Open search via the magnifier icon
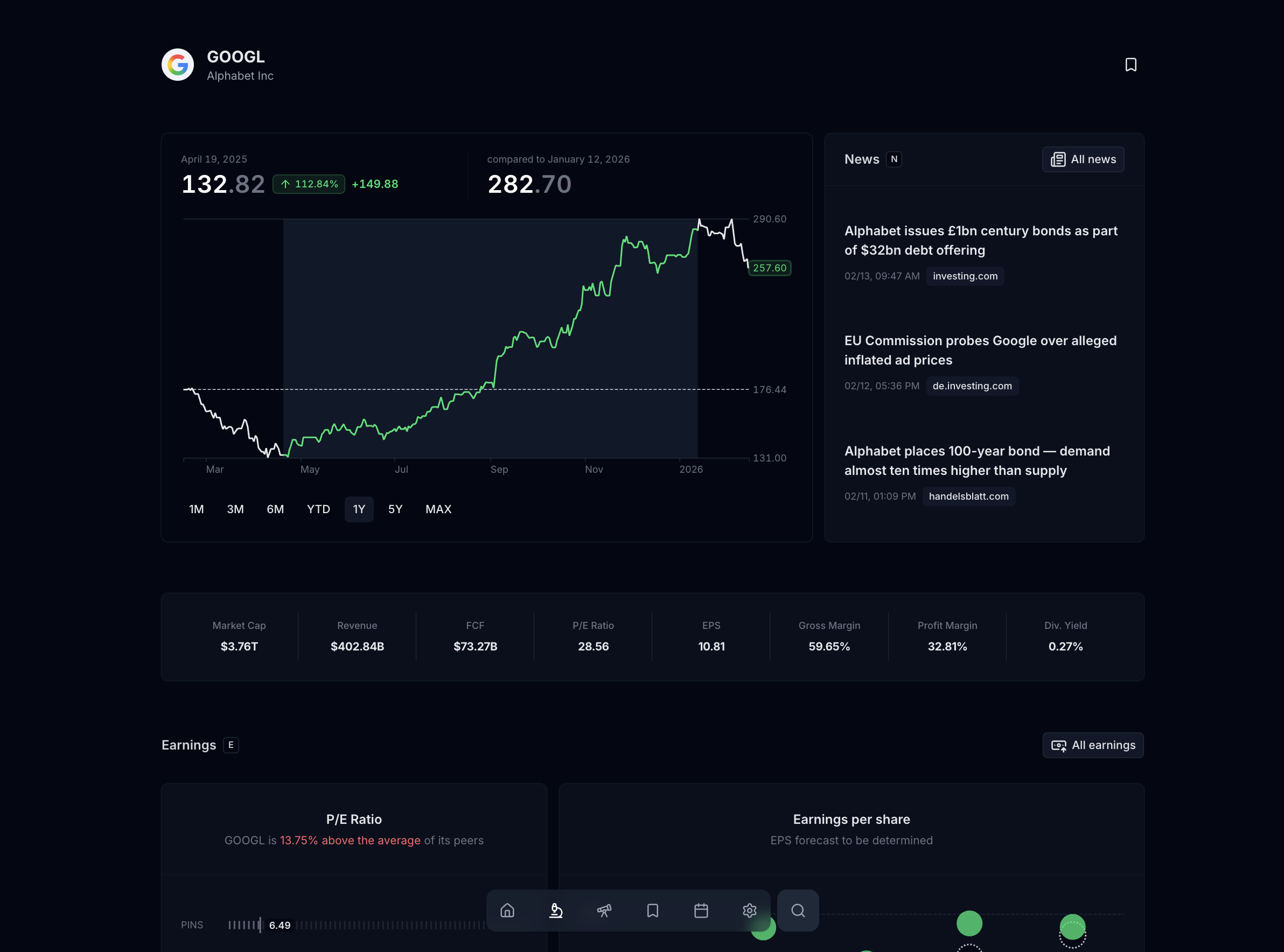Image resolution: width=1284 pixels, height=952 pixels. coord(798,911)
